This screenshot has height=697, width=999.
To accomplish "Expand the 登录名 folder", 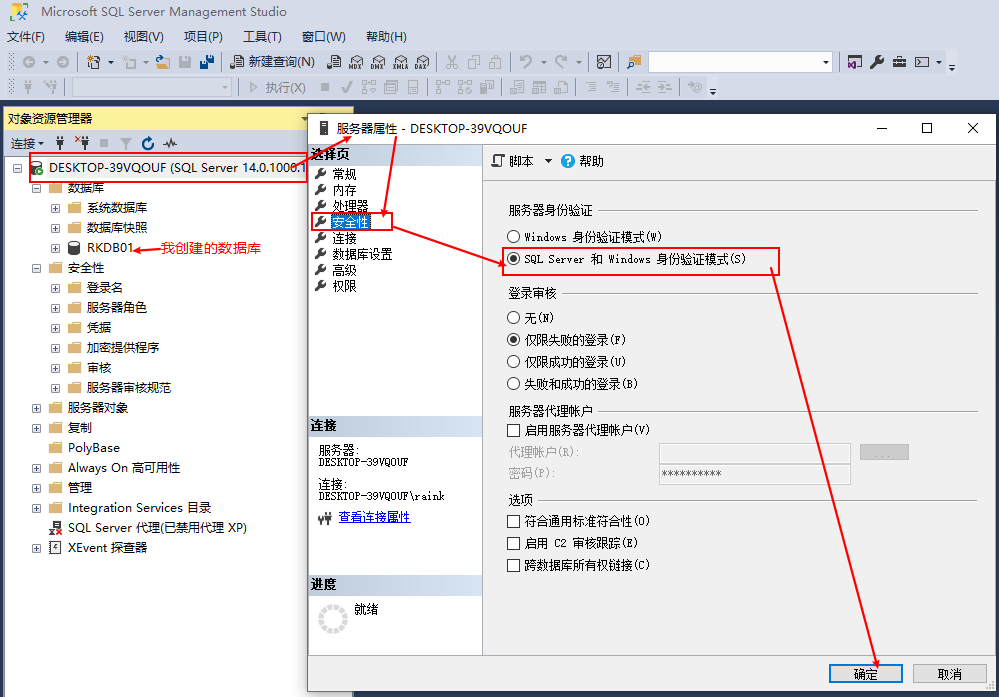I will point(55,288).
